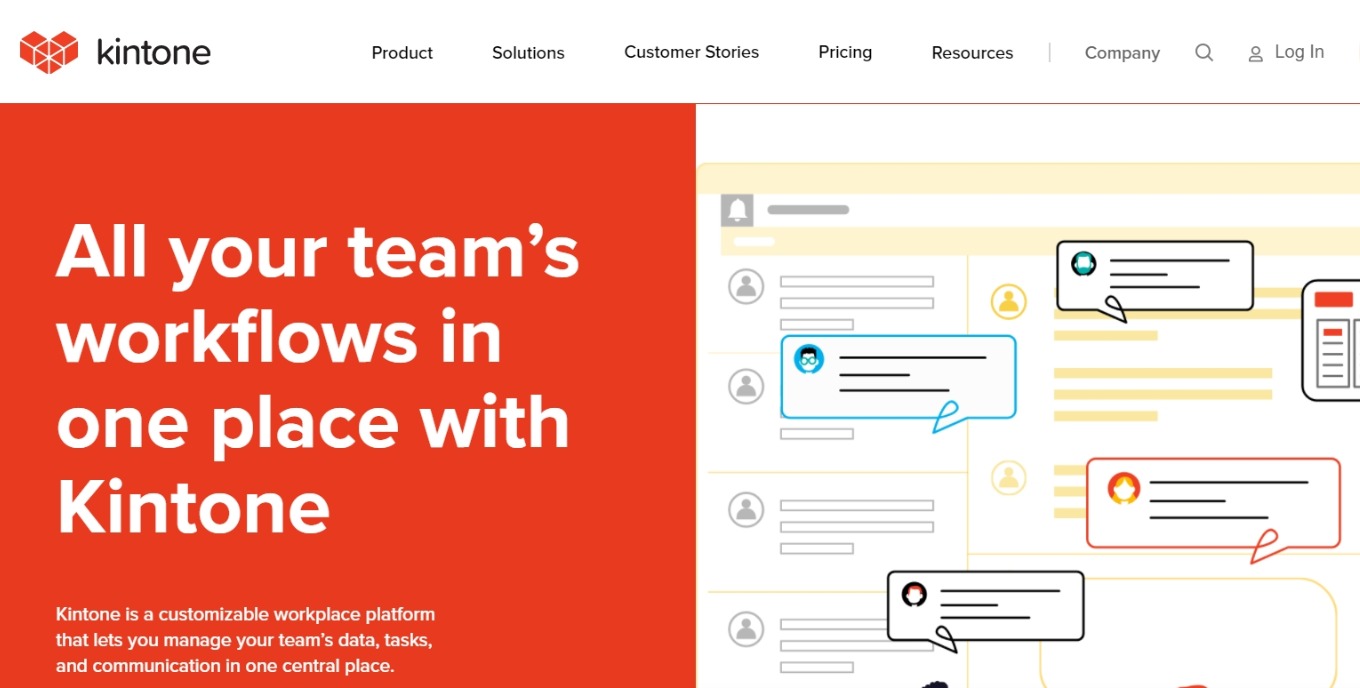
Task: Go to Customer Stories
Action: click(691, 52)
